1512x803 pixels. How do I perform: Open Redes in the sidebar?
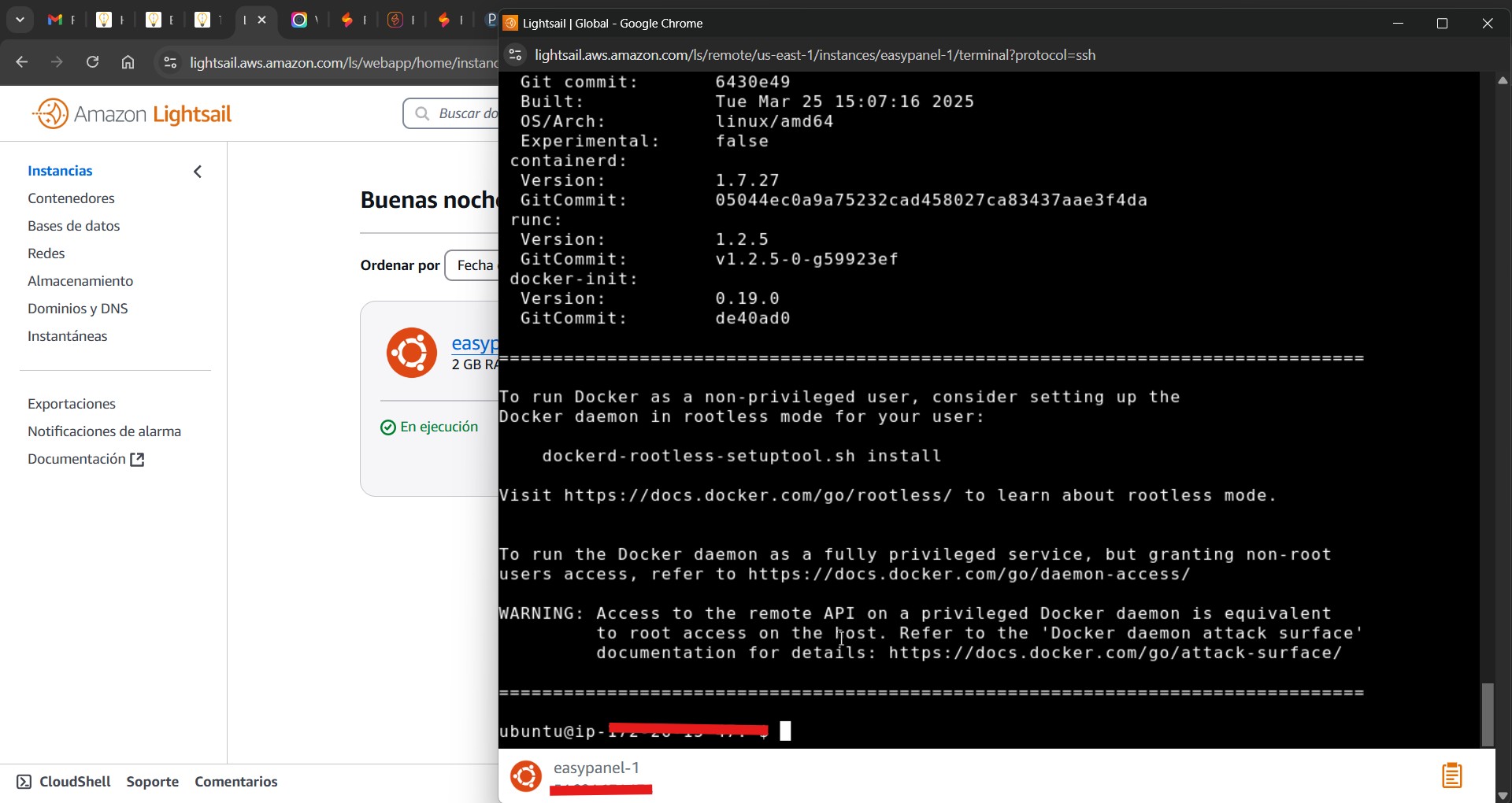click(x=46, y=253)
